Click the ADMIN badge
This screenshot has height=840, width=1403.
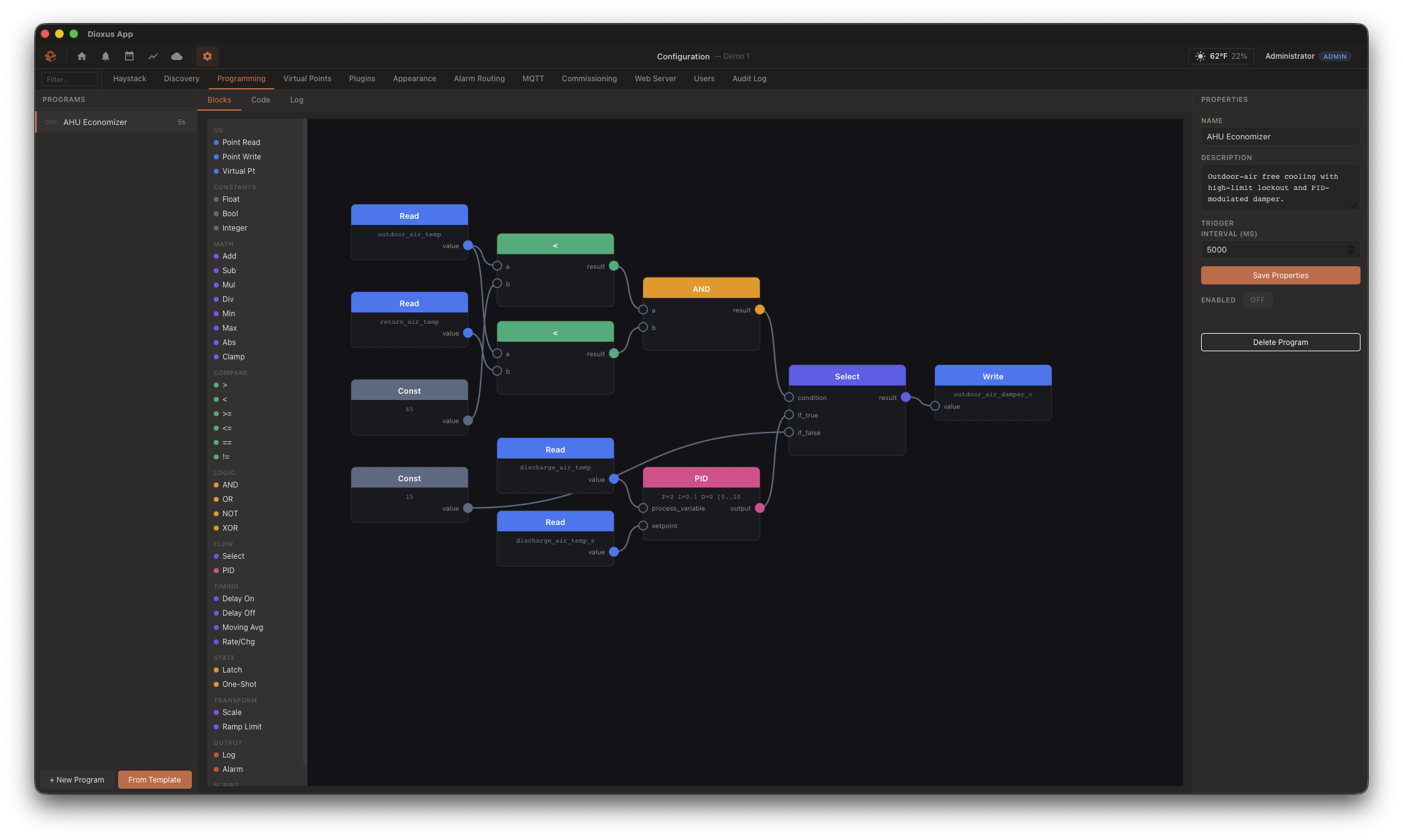click(1335, 56)
